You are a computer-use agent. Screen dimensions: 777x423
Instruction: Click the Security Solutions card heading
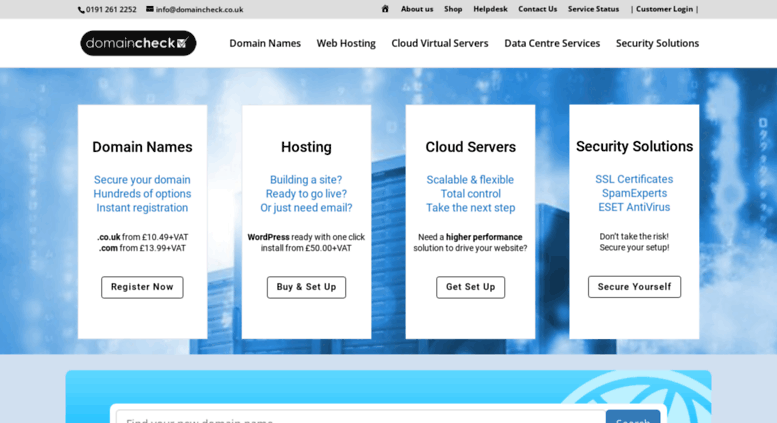(634, 147)
